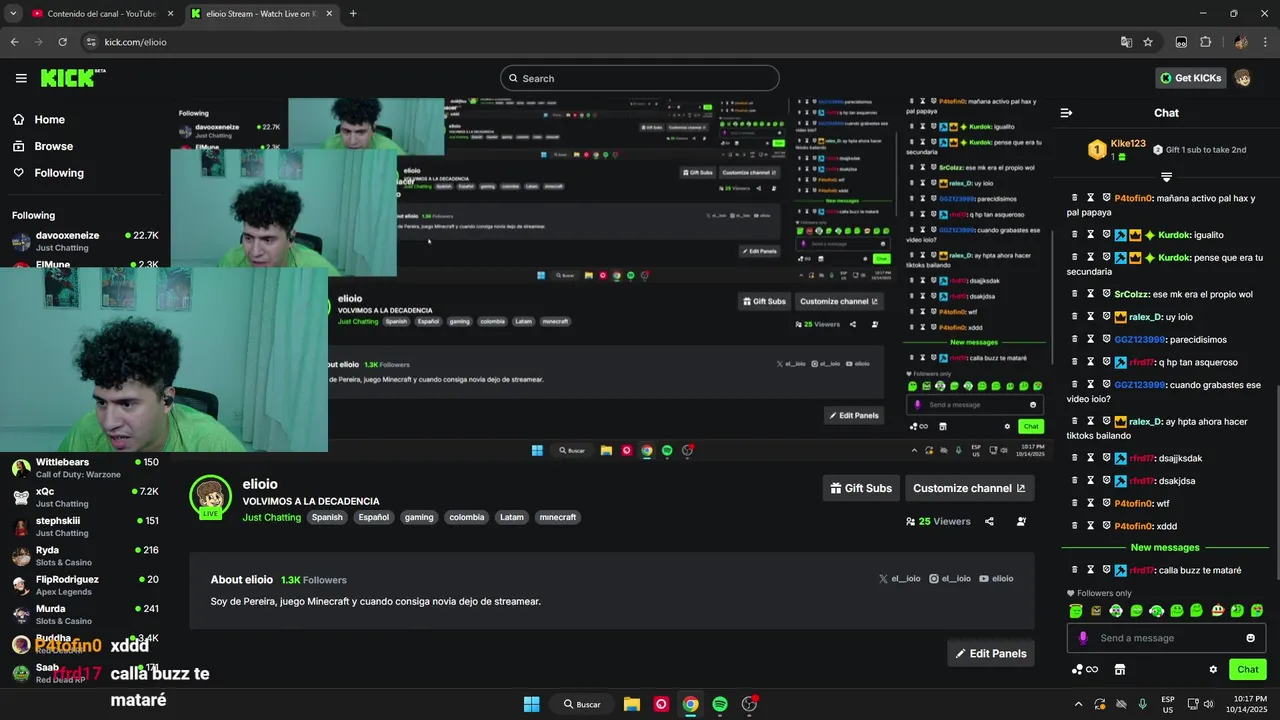Show hidden system tray icons
This screenshot has height=720, width=1280.
point(1078,704)
